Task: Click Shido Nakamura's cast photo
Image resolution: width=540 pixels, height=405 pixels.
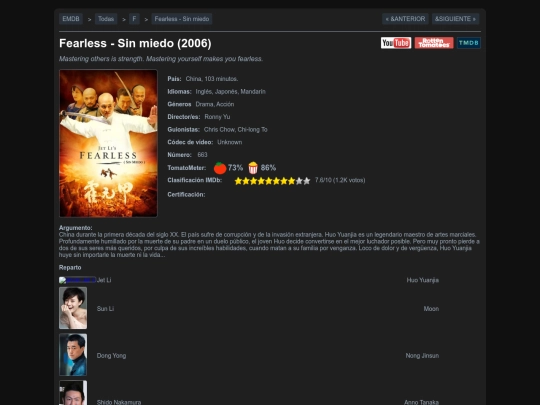Action: (73, 393)
